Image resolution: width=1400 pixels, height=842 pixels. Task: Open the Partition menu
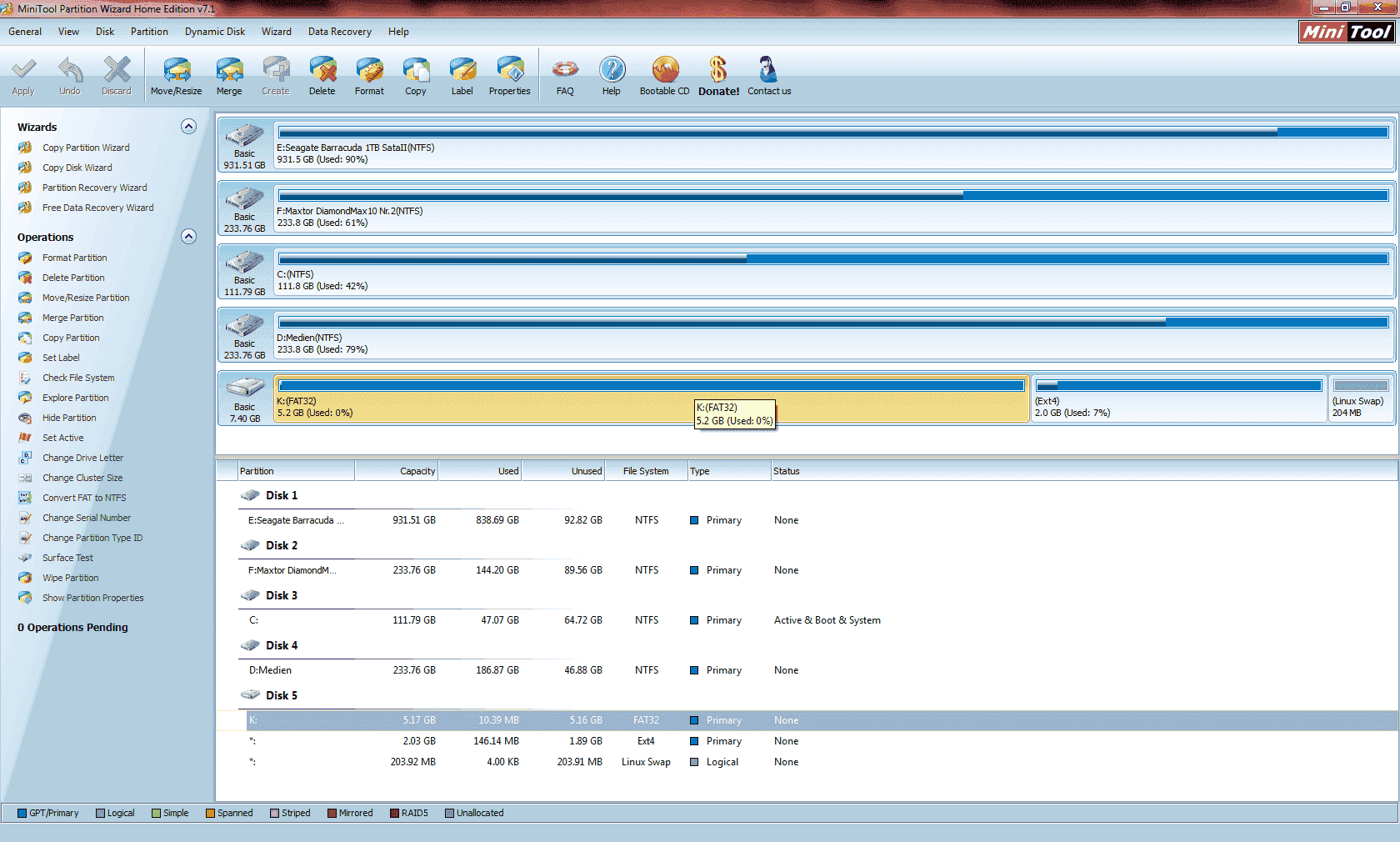tap(149, 32)
